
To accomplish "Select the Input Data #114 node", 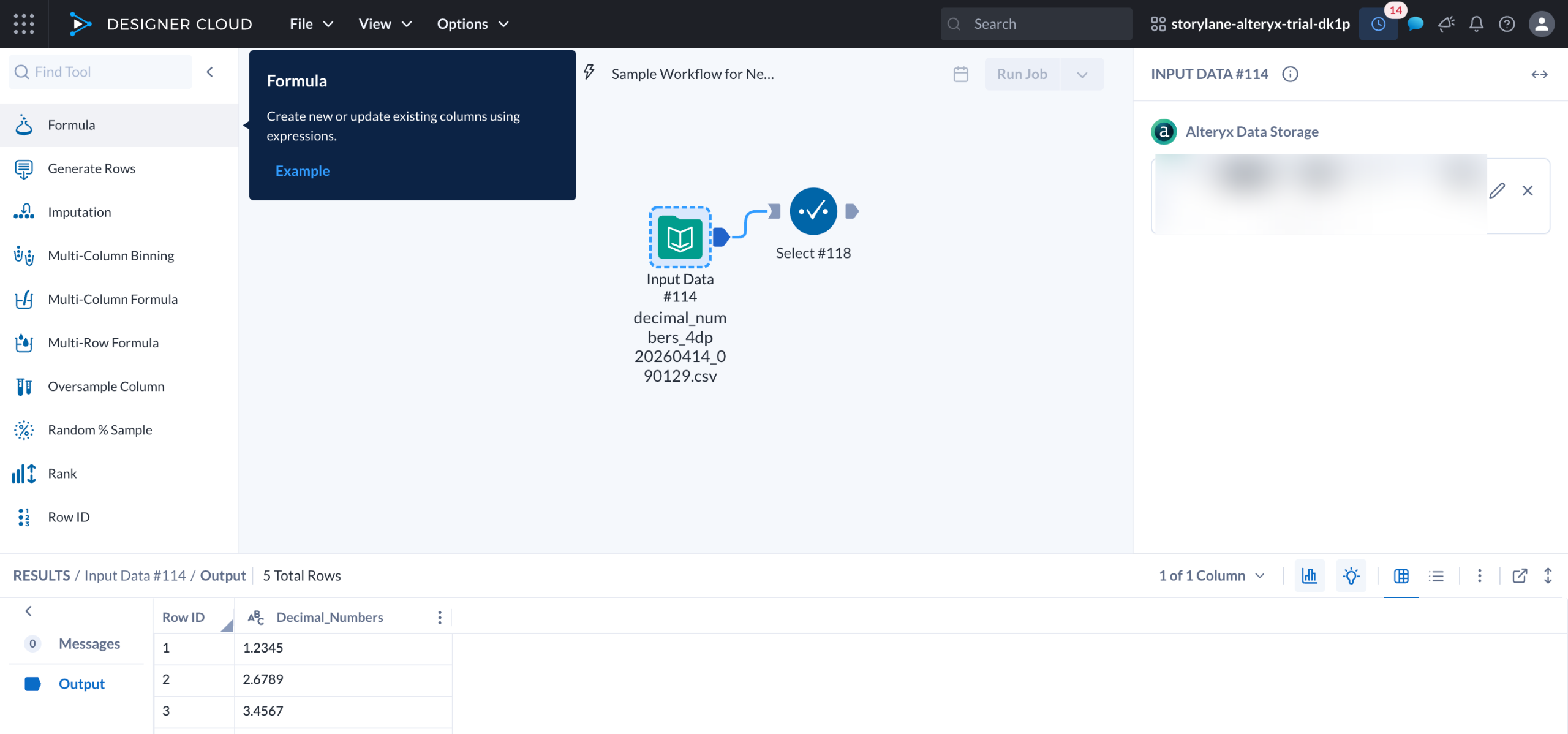I will [x=680, y=237].
